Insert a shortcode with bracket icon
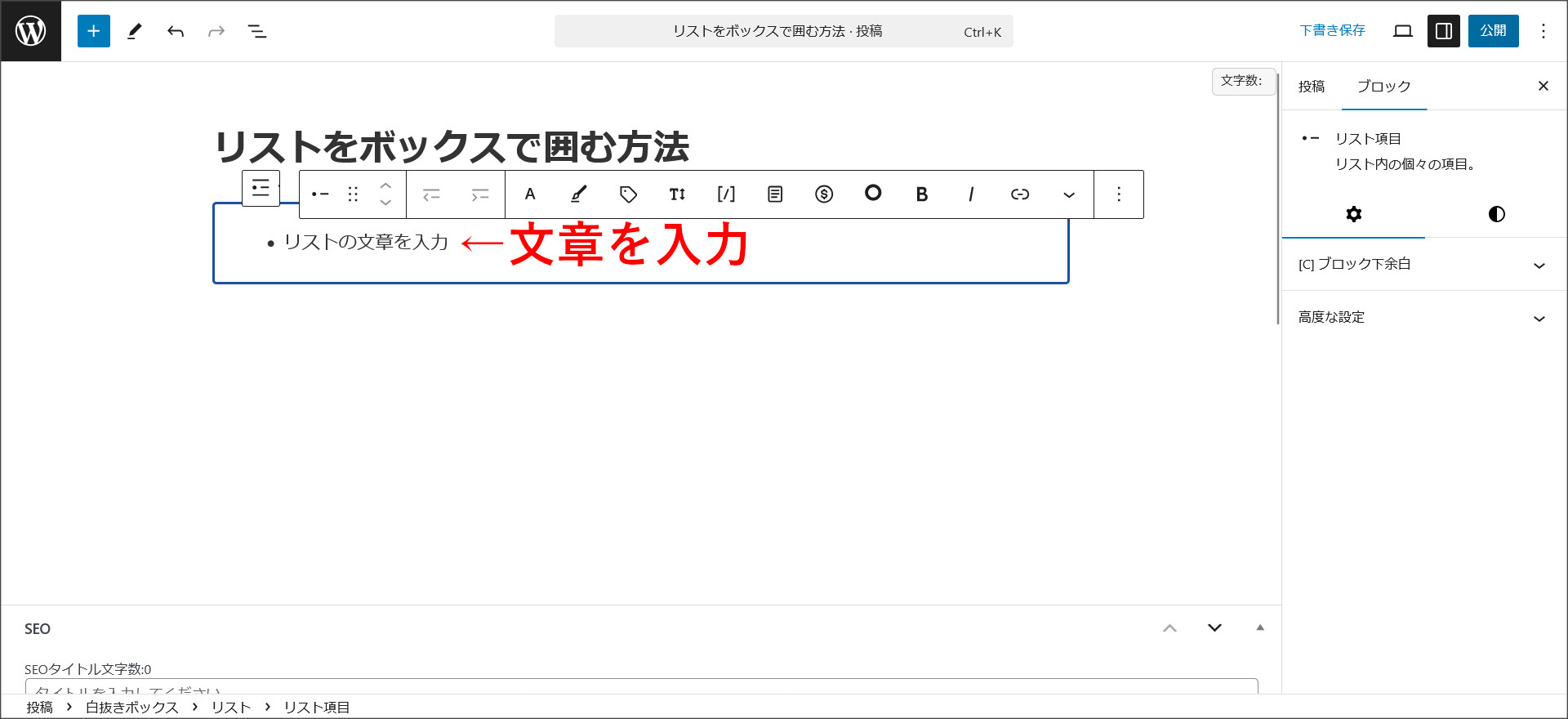 coord(726,194)
